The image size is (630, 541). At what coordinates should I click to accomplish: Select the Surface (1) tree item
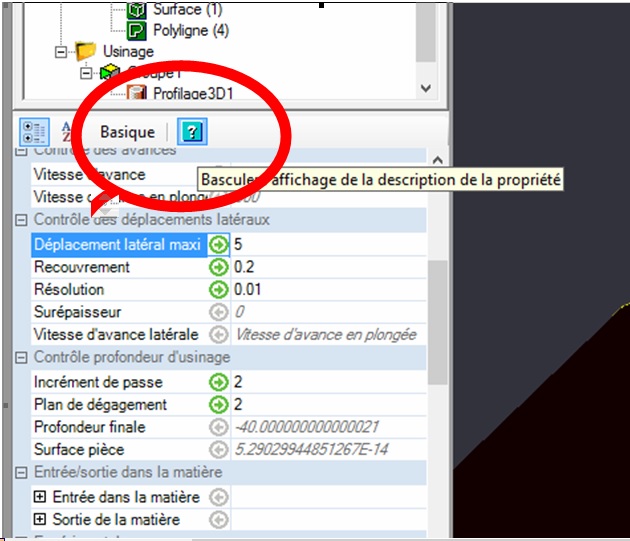[x=187, y=9]
